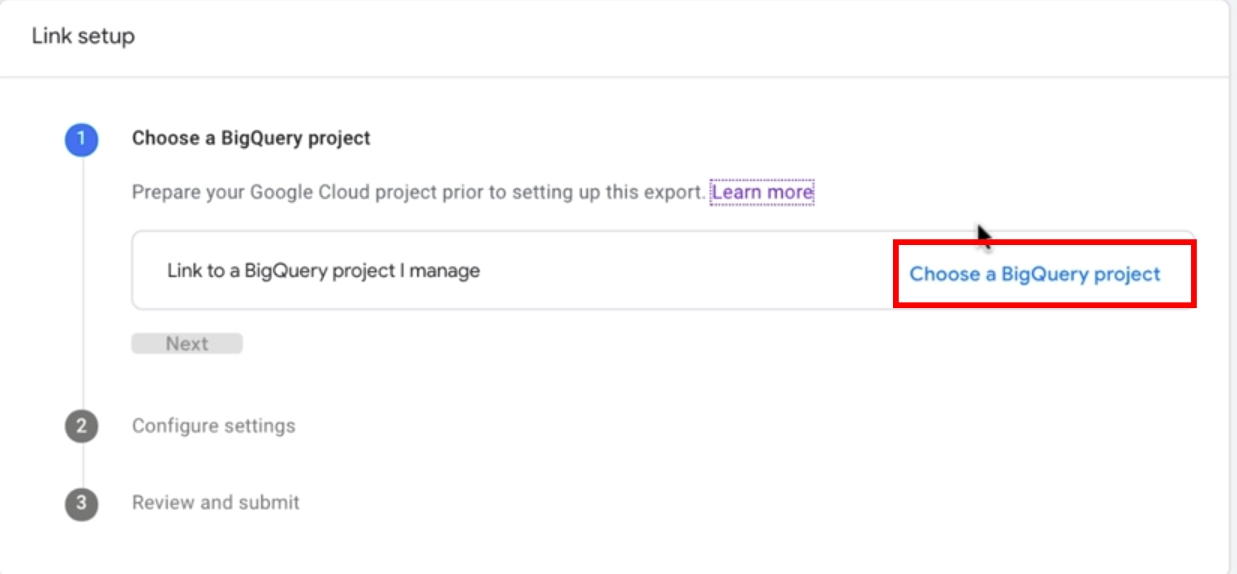1237x574 pixels.
Task: Click the blue Choose a BigQuery project link
Action: pos(1035,274)
